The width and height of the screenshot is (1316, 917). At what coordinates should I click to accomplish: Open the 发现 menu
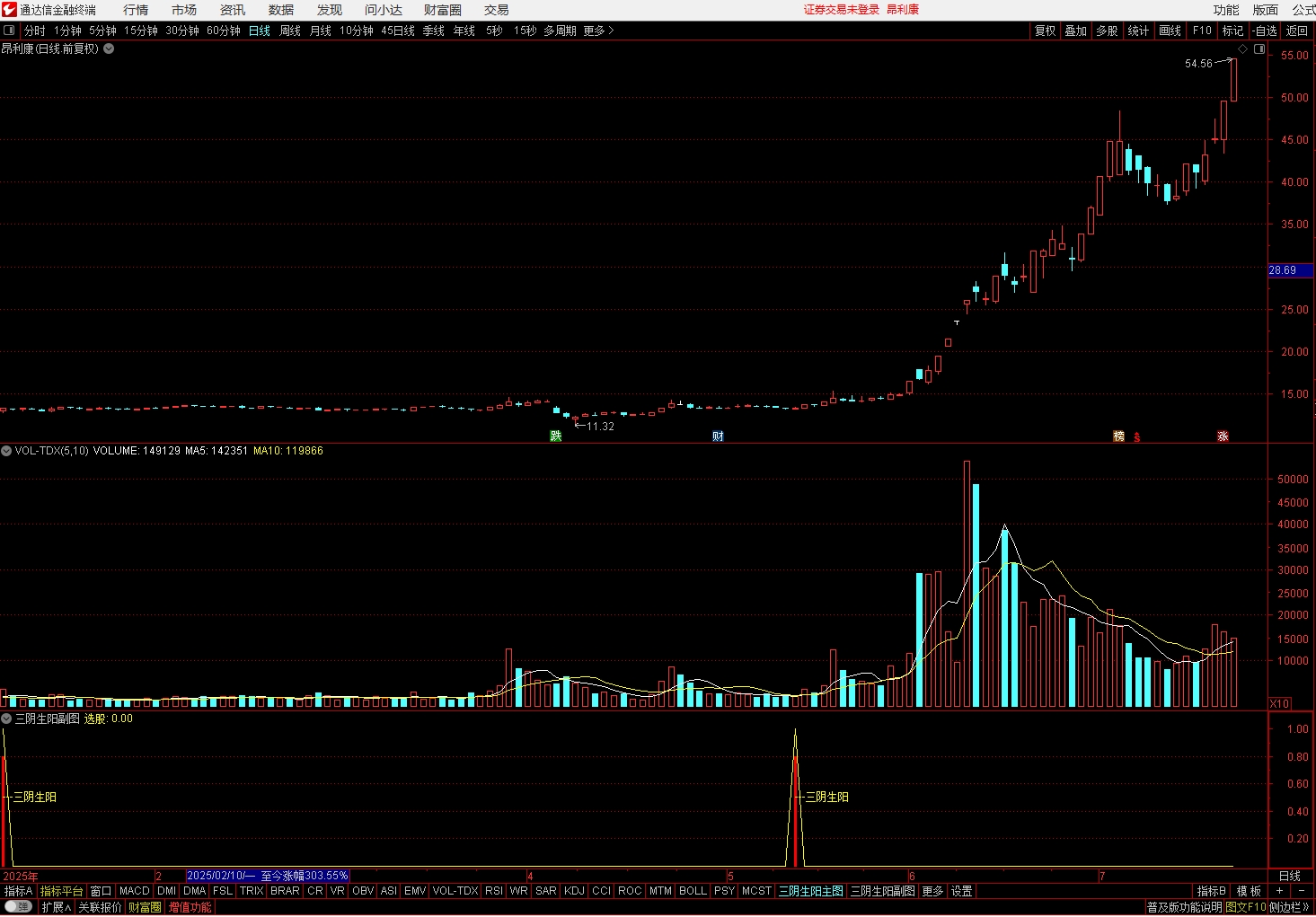click(330, 10)
